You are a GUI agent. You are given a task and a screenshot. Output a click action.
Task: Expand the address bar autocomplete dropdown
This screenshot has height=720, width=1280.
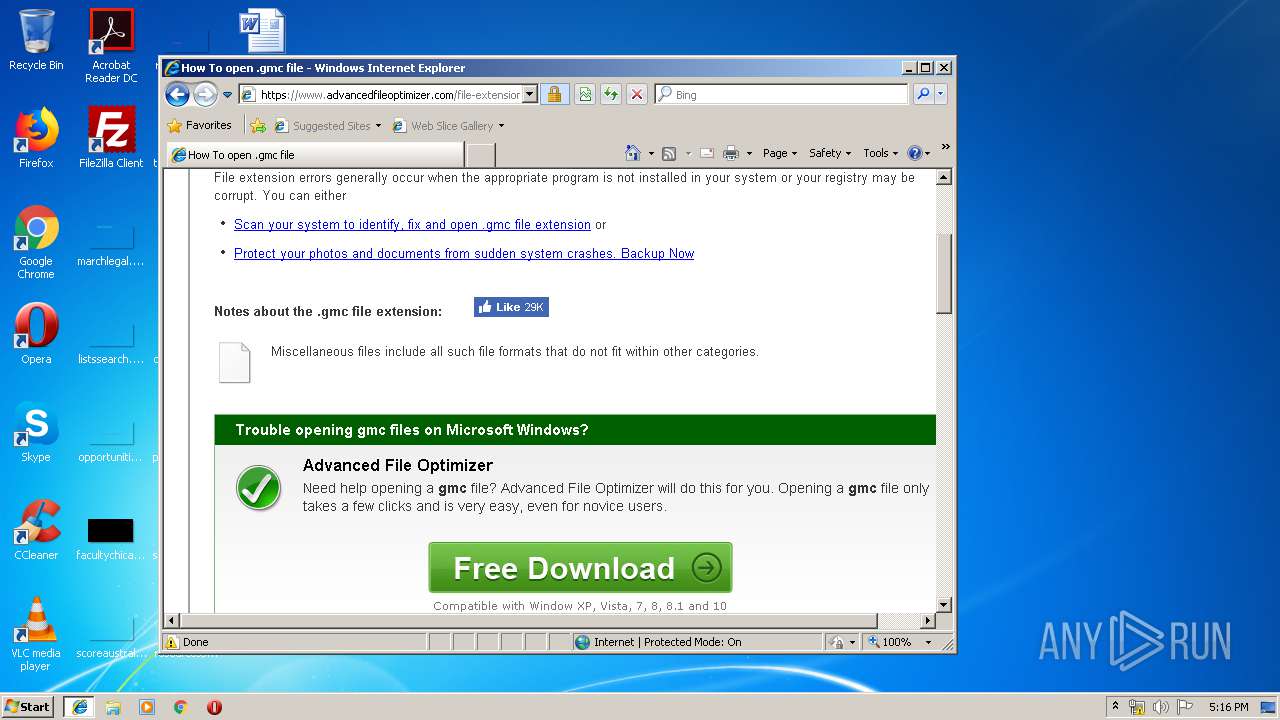pyautogui.click(x=530, y=95)
